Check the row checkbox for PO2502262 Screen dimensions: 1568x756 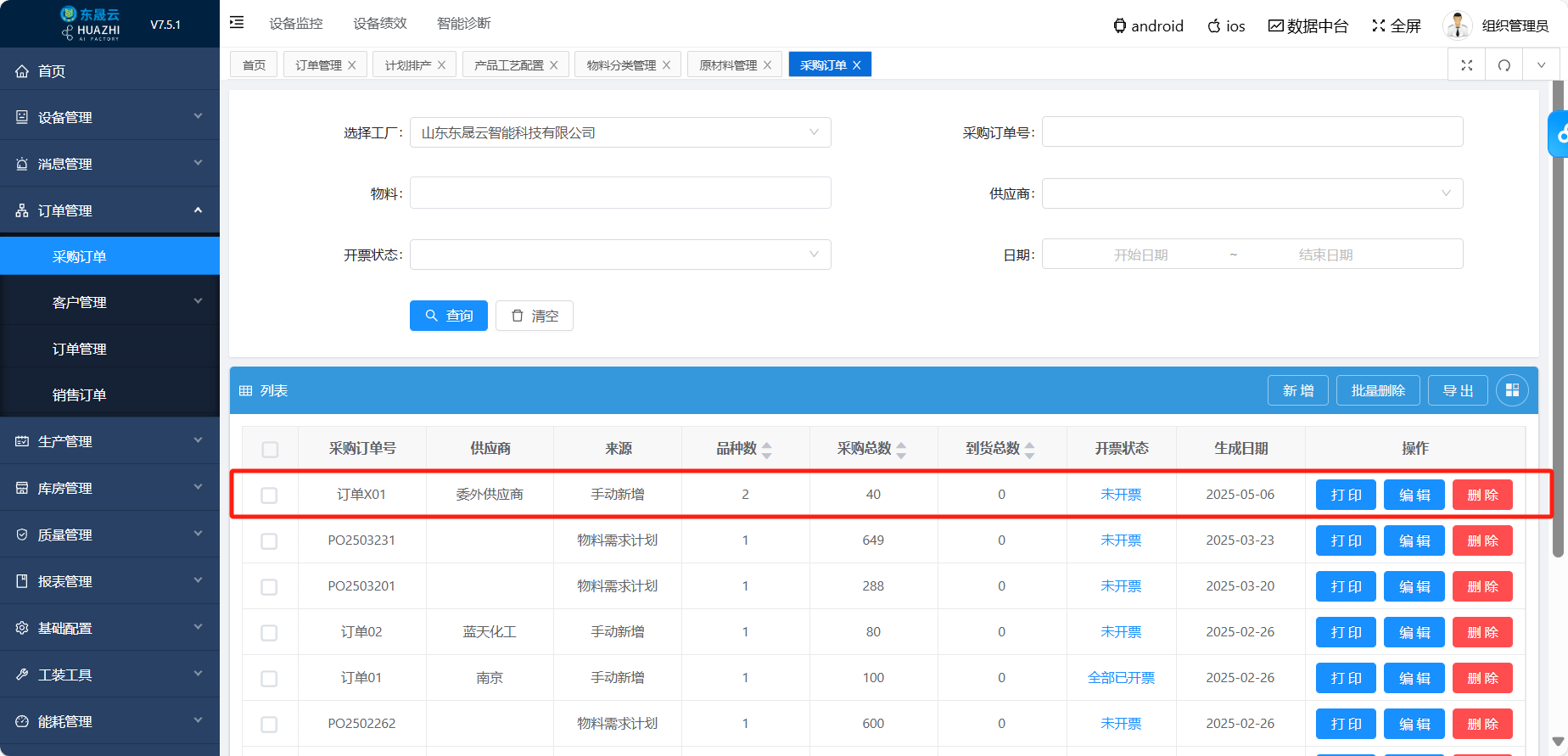269,725
